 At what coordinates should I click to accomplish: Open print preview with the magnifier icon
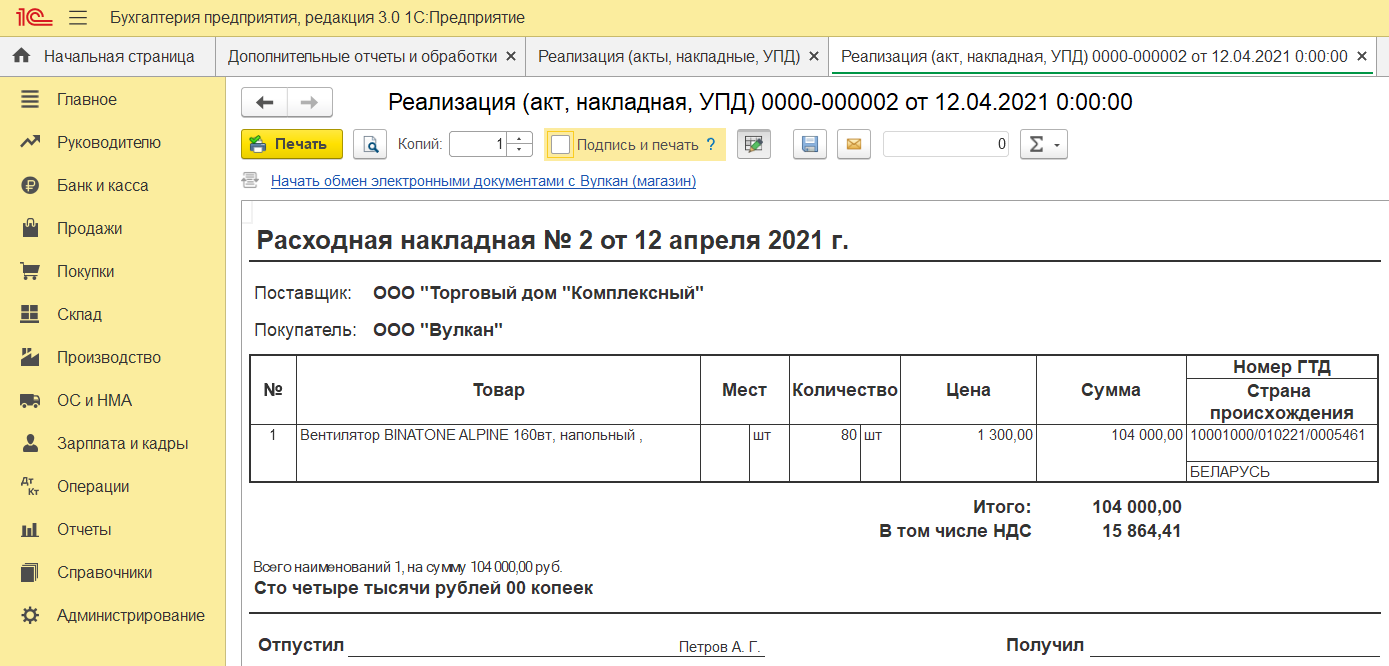[x=370, y=144]
